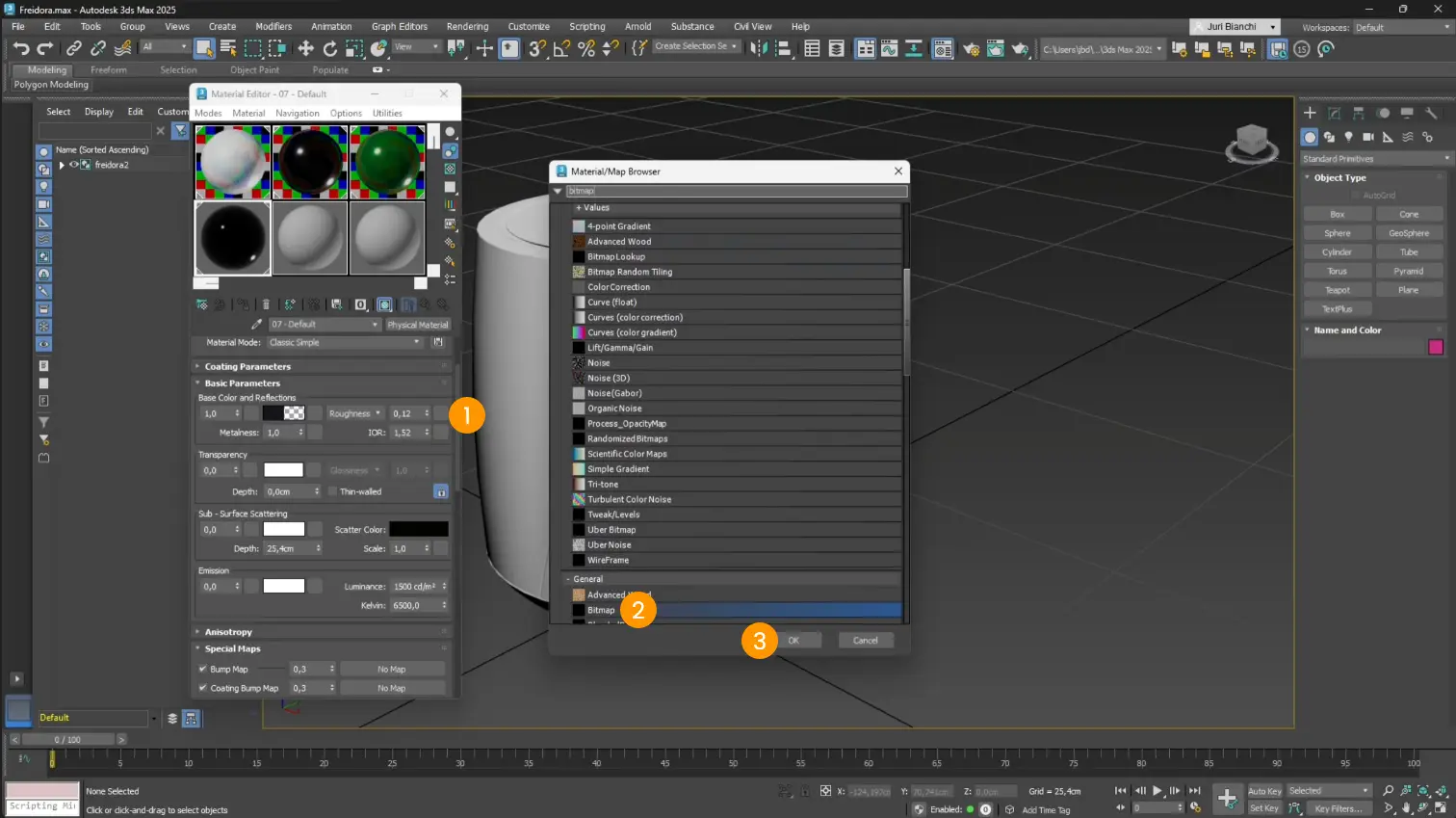
Task: Open the Cameras category in the Create panel
Action: click(1368, 138)
